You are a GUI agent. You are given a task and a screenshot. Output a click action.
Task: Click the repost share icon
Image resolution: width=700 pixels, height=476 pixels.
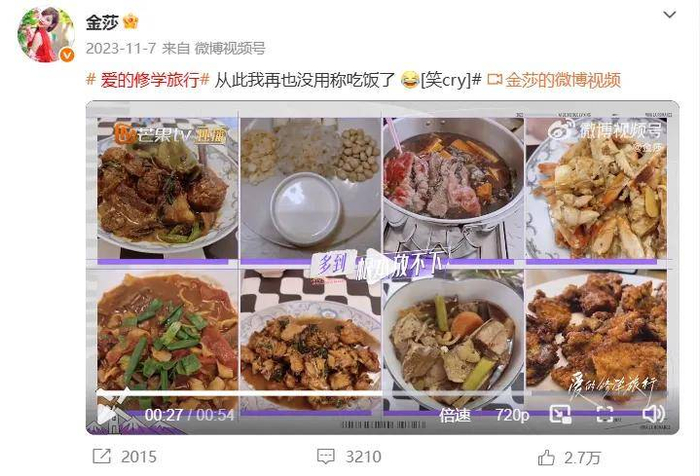tap(101, 456)
